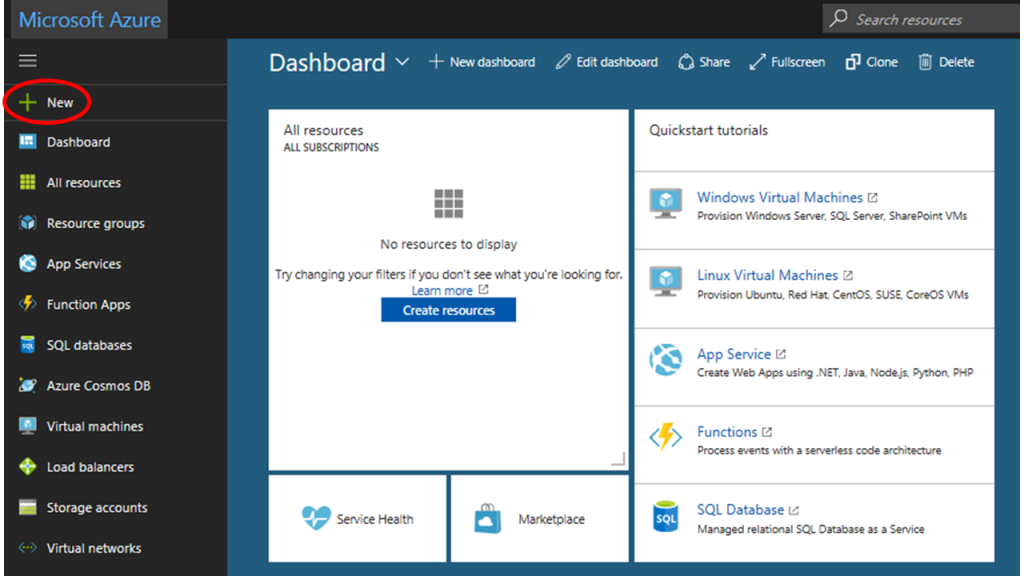
Task: Click the Share dashboard icon
Action: [x=703, y=61]
